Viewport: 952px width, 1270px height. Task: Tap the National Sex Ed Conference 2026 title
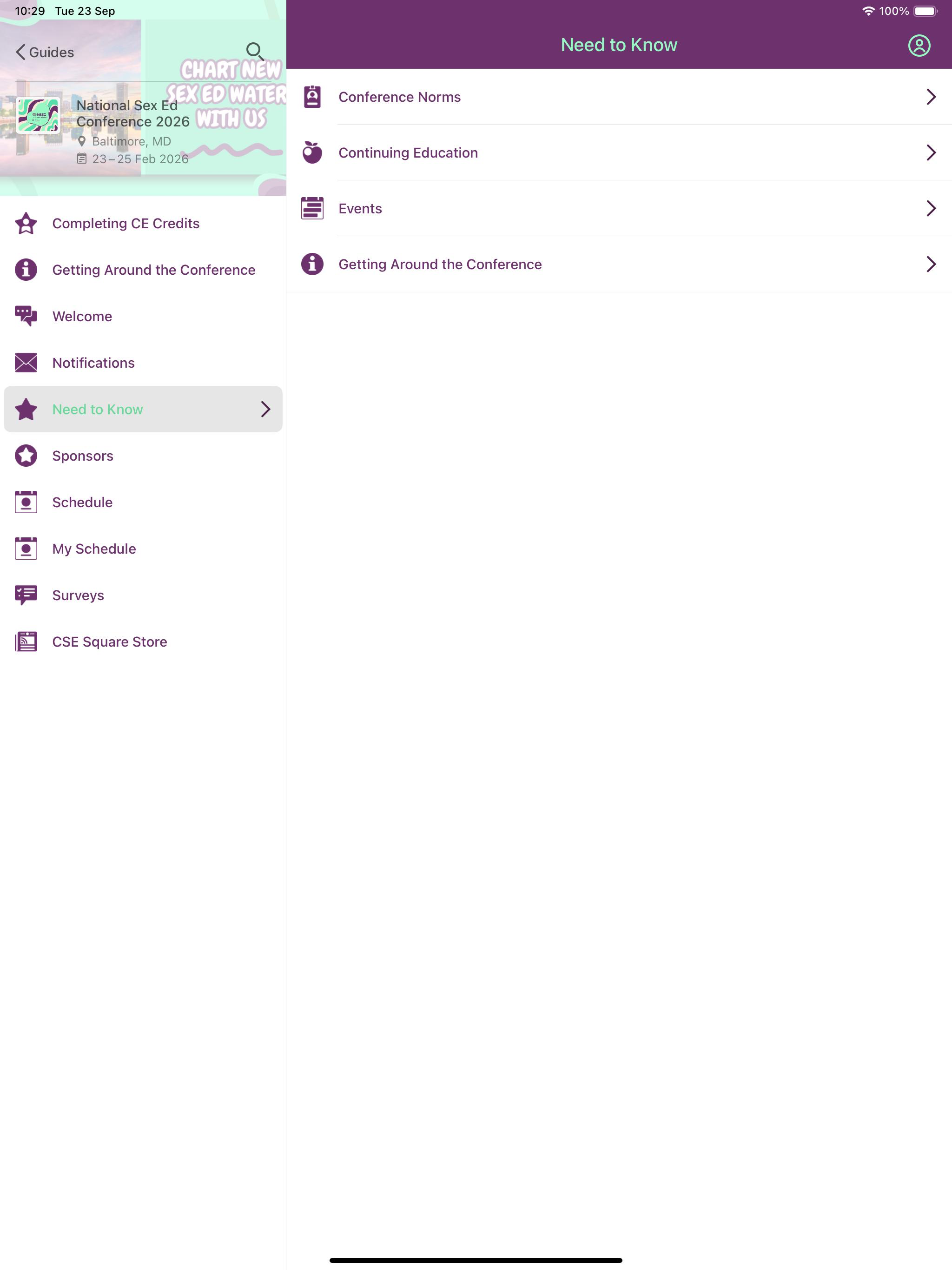132,114
